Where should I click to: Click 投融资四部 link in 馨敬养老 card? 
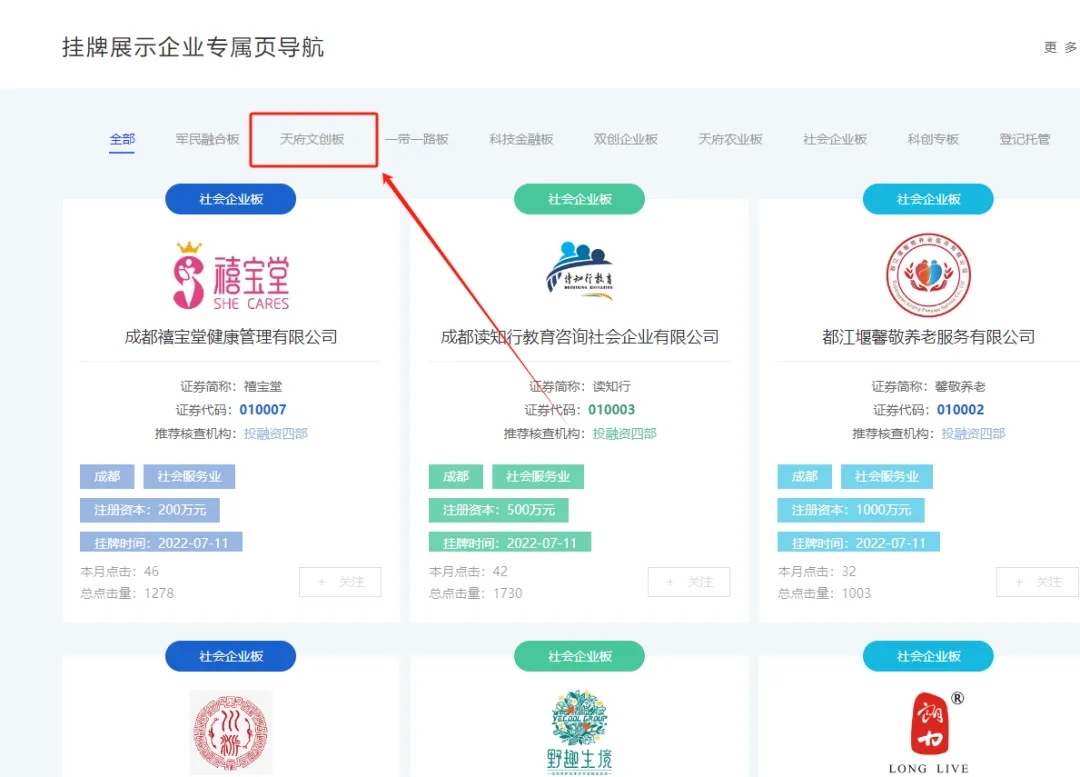point(973,433)
